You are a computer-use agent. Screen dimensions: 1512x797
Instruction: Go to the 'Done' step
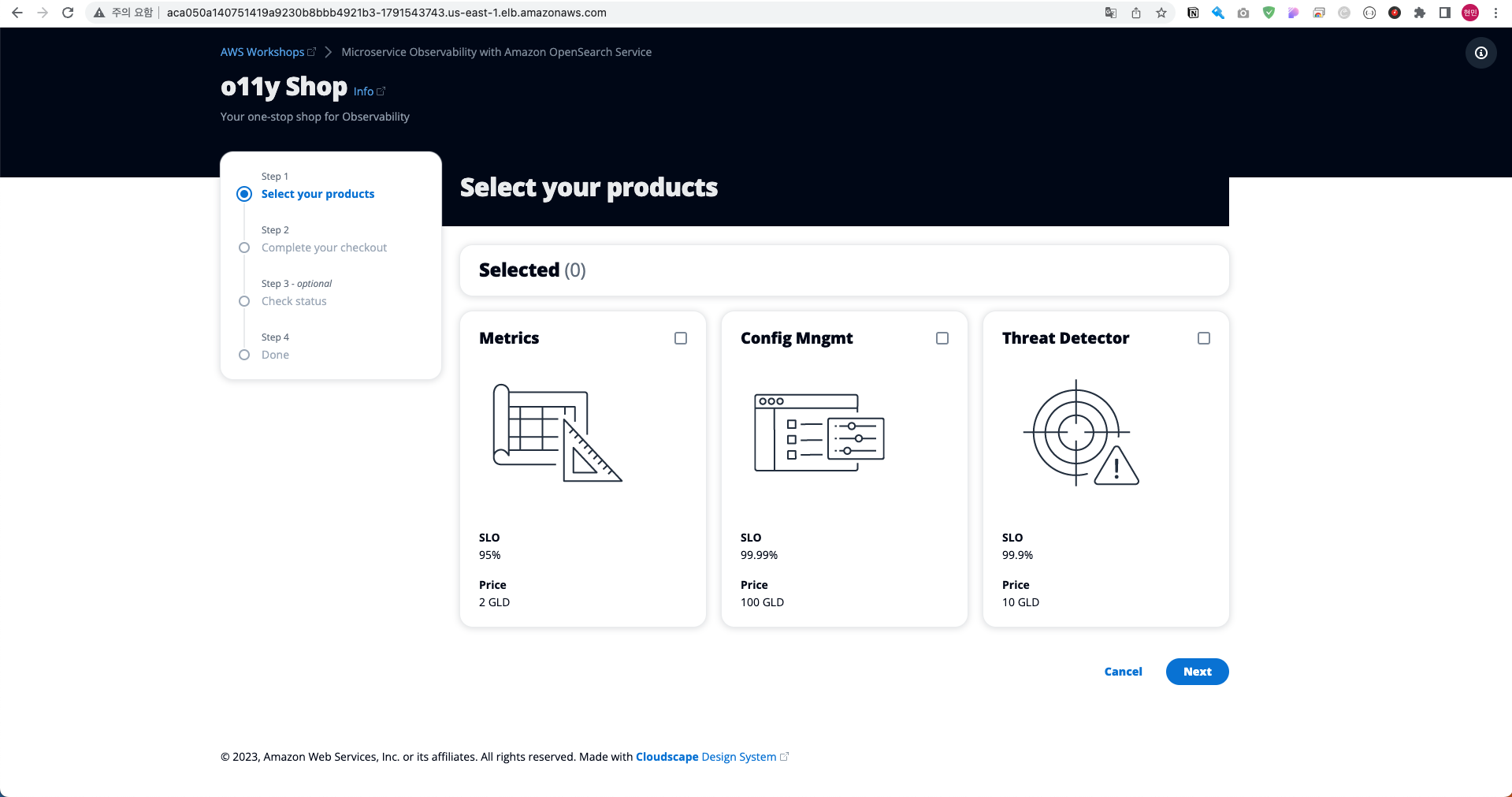pos(275,355)
